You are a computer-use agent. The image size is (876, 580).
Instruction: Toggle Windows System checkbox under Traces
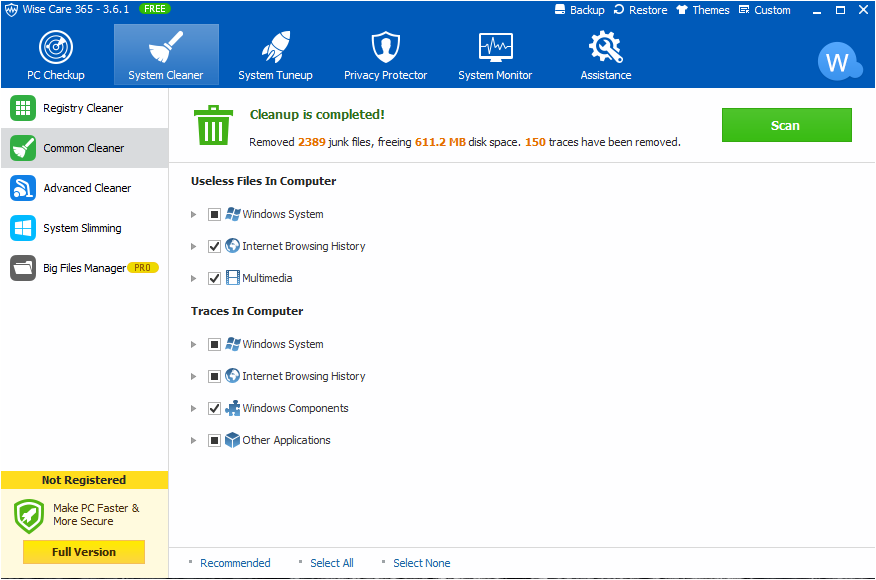click(x=215, y=344)
